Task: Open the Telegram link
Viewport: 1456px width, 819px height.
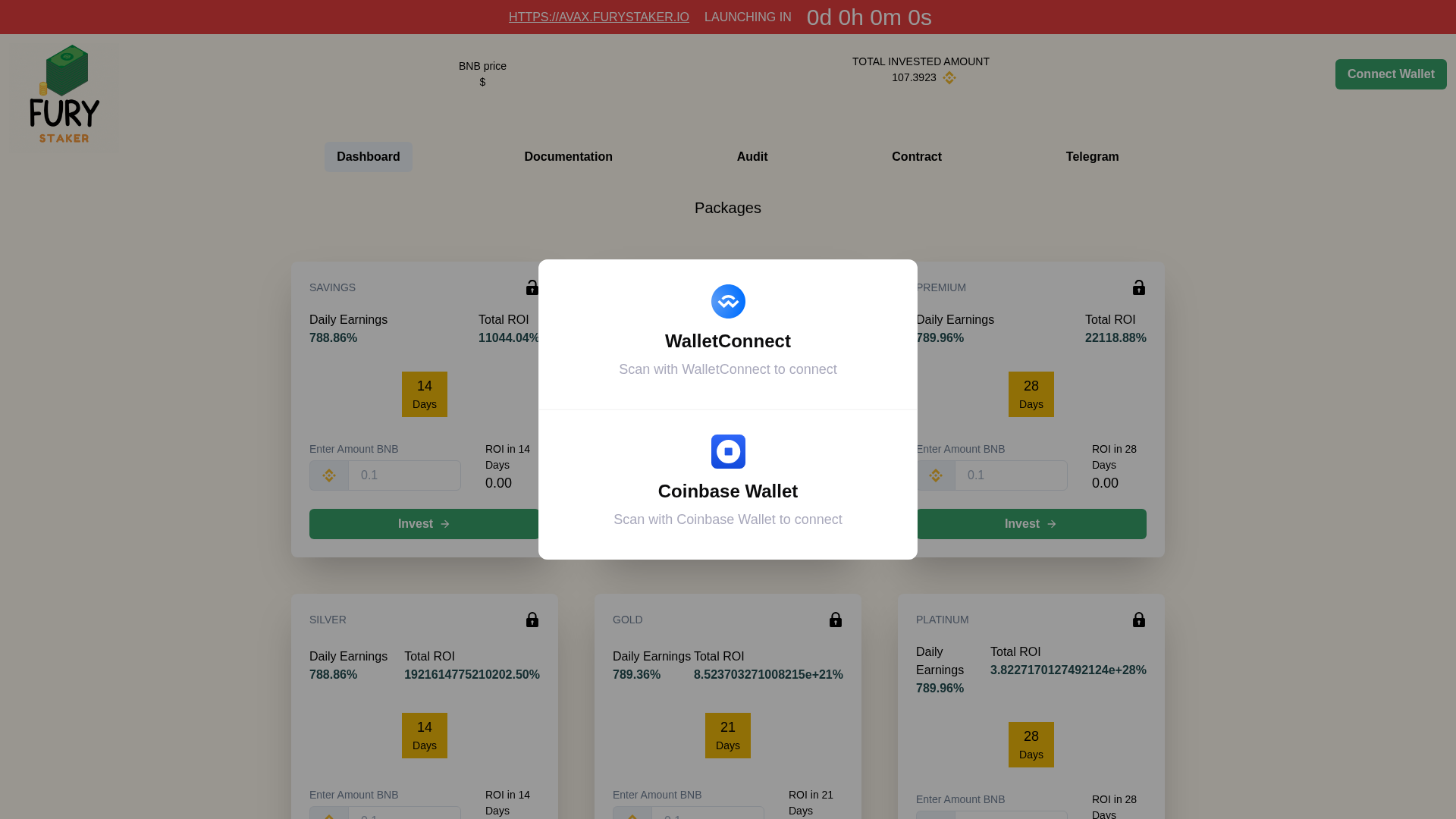Action: (x=1092, y=156)
